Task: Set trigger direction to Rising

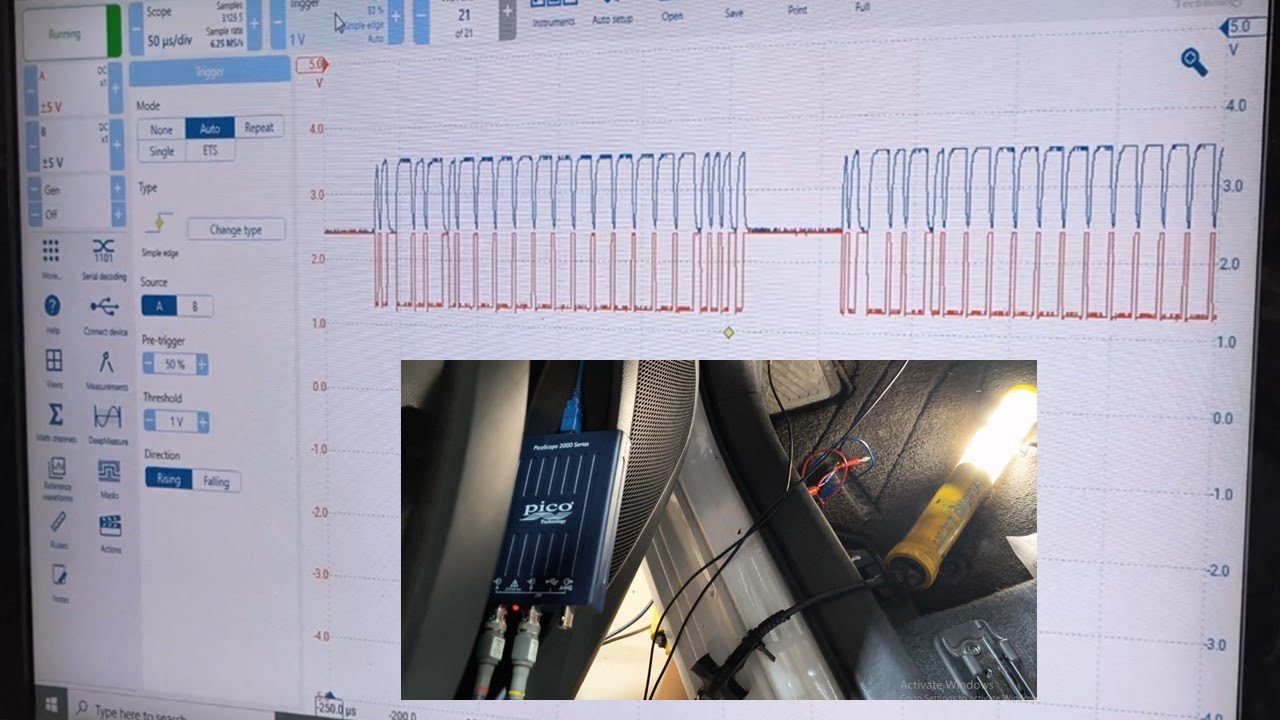Action: 169,479
